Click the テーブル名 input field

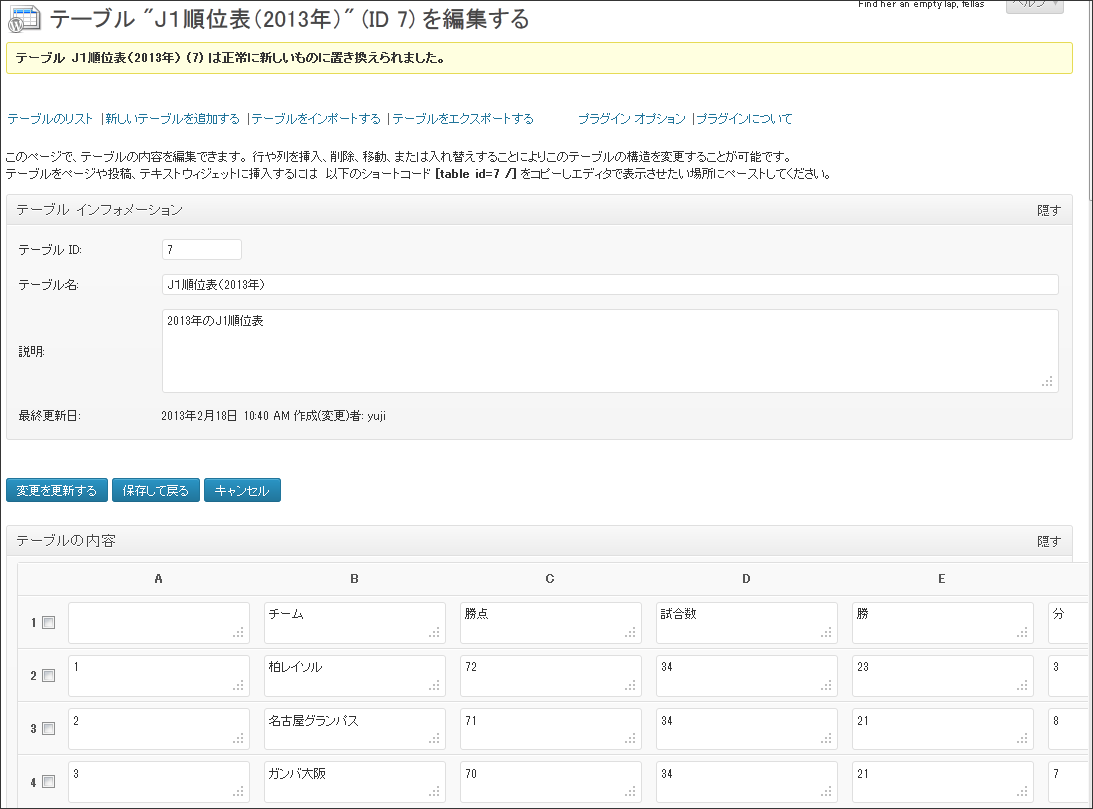pyautogui.click(x=610, y=284)
